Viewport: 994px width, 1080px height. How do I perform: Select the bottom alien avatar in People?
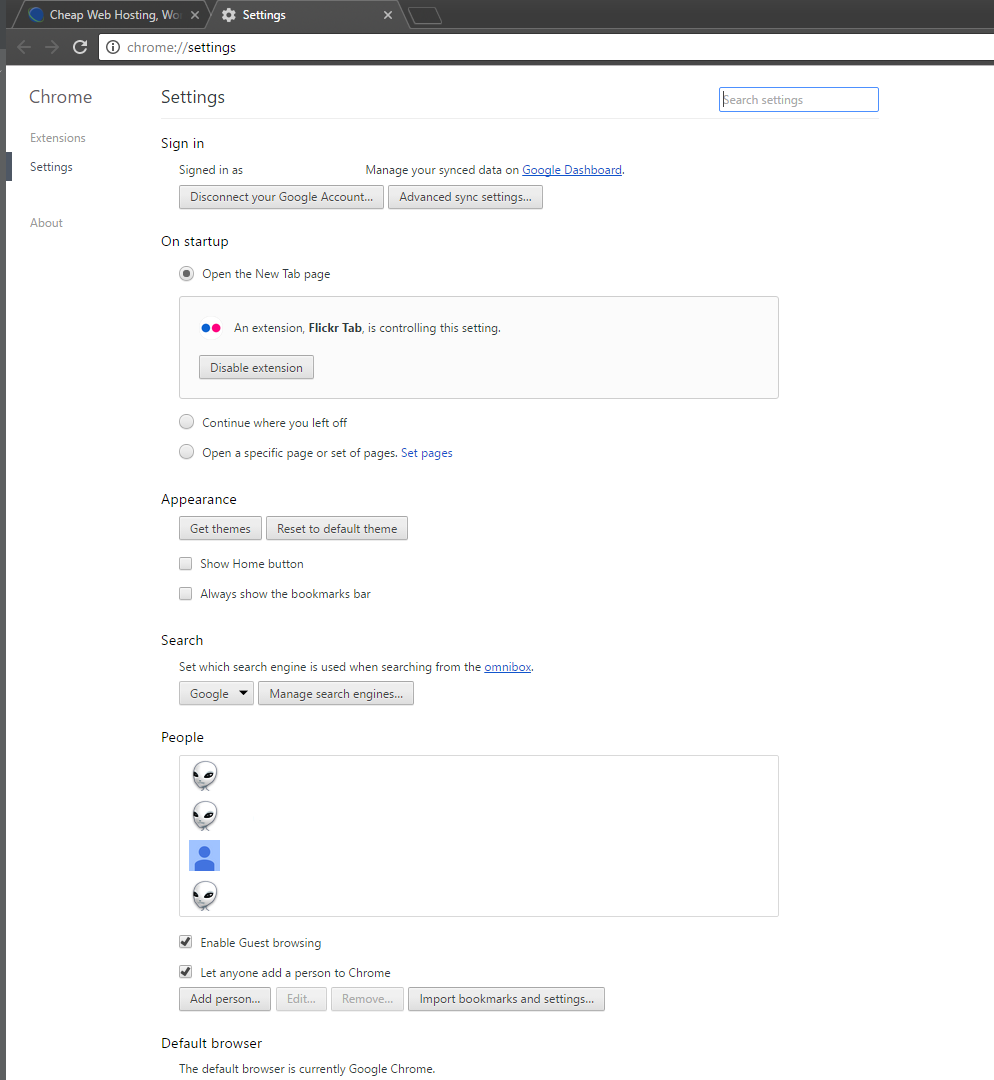(205, 895)
